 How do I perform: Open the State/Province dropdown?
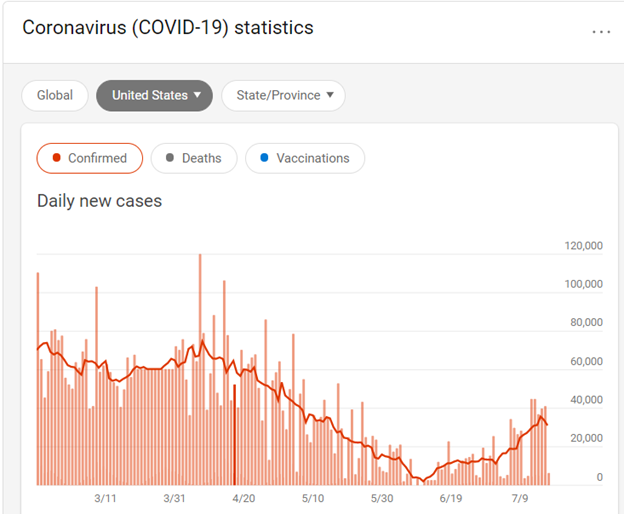tap(283, 96)
